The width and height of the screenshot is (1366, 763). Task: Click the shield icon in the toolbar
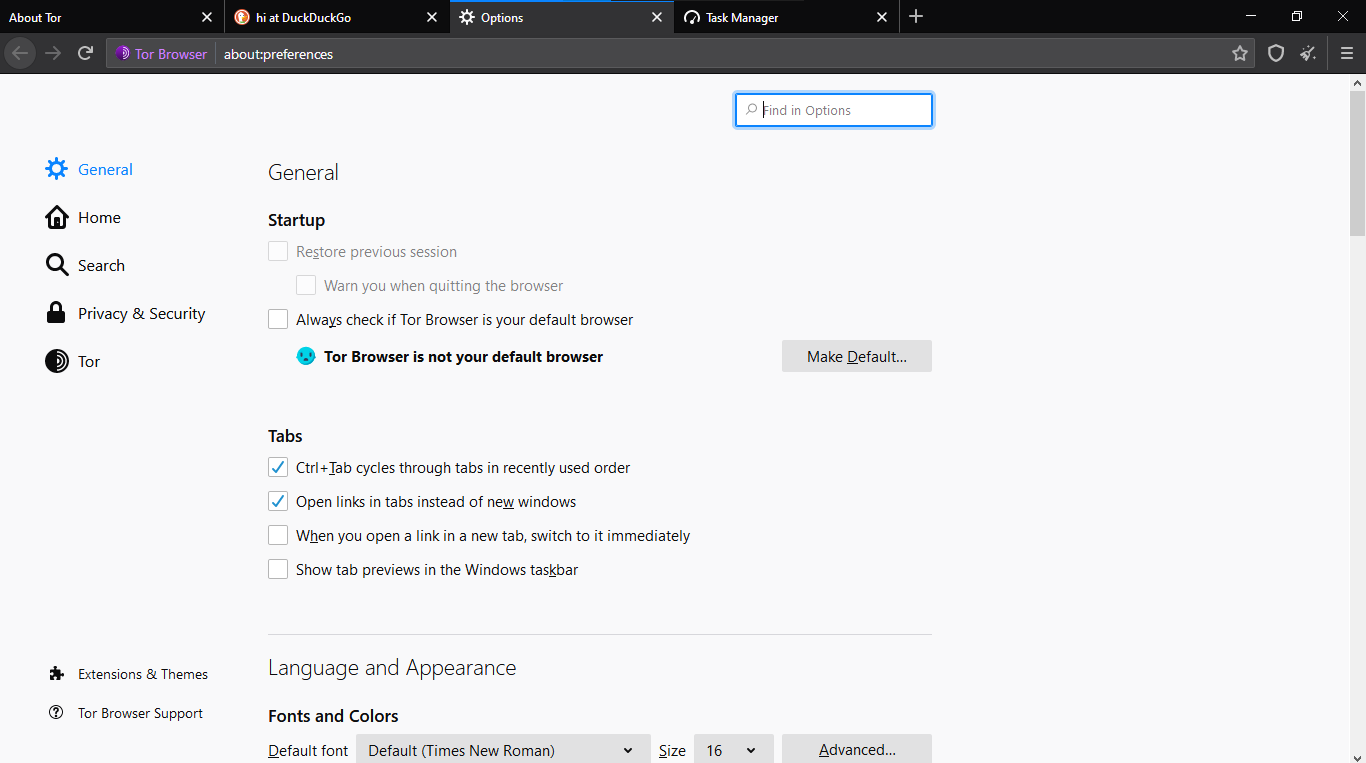[x=1276, y=53]
